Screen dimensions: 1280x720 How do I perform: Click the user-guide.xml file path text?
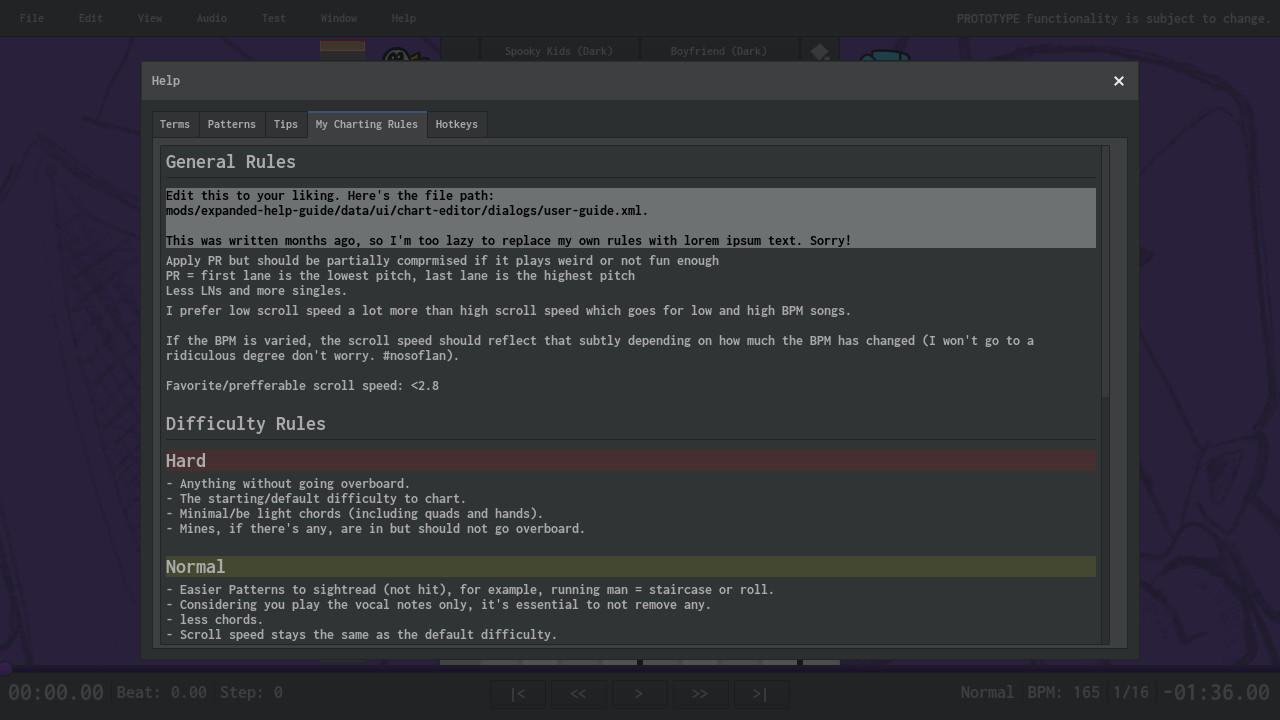pyautogui.click(x=407, y=211)
